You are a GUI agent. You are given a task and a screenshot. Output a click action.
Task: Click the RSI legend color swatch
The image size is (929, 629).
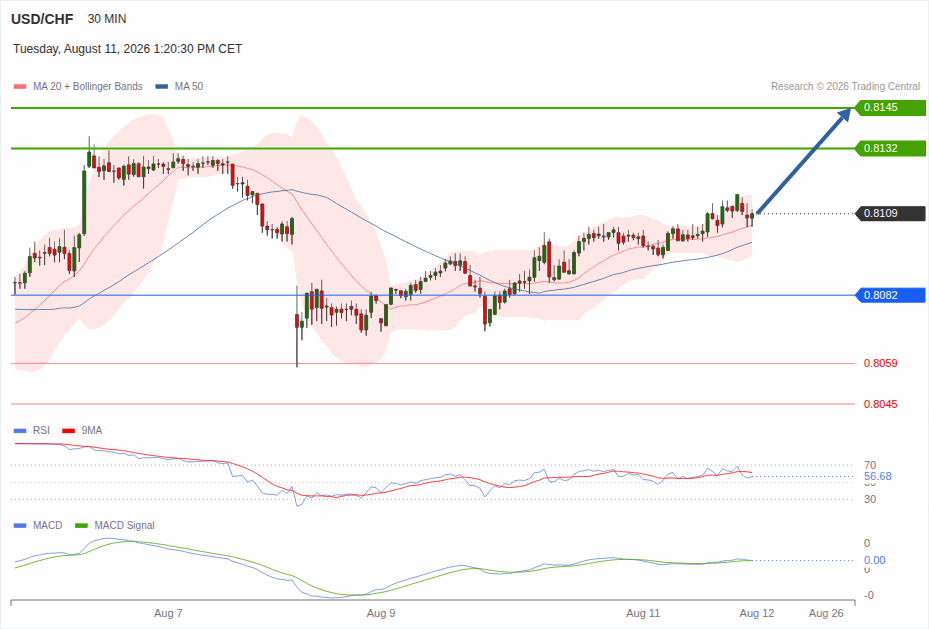coord(20,431)
